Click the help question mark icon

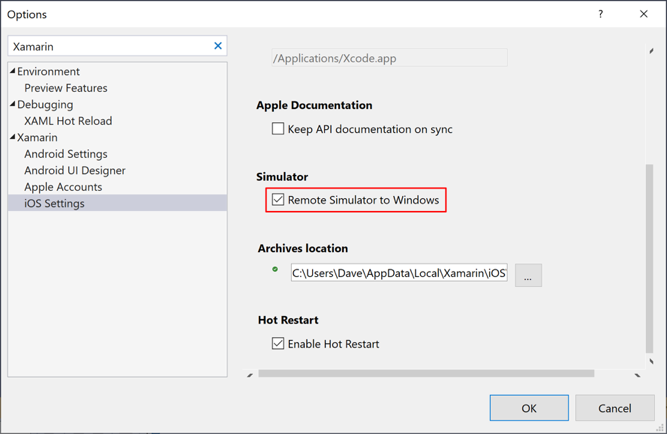600,14
